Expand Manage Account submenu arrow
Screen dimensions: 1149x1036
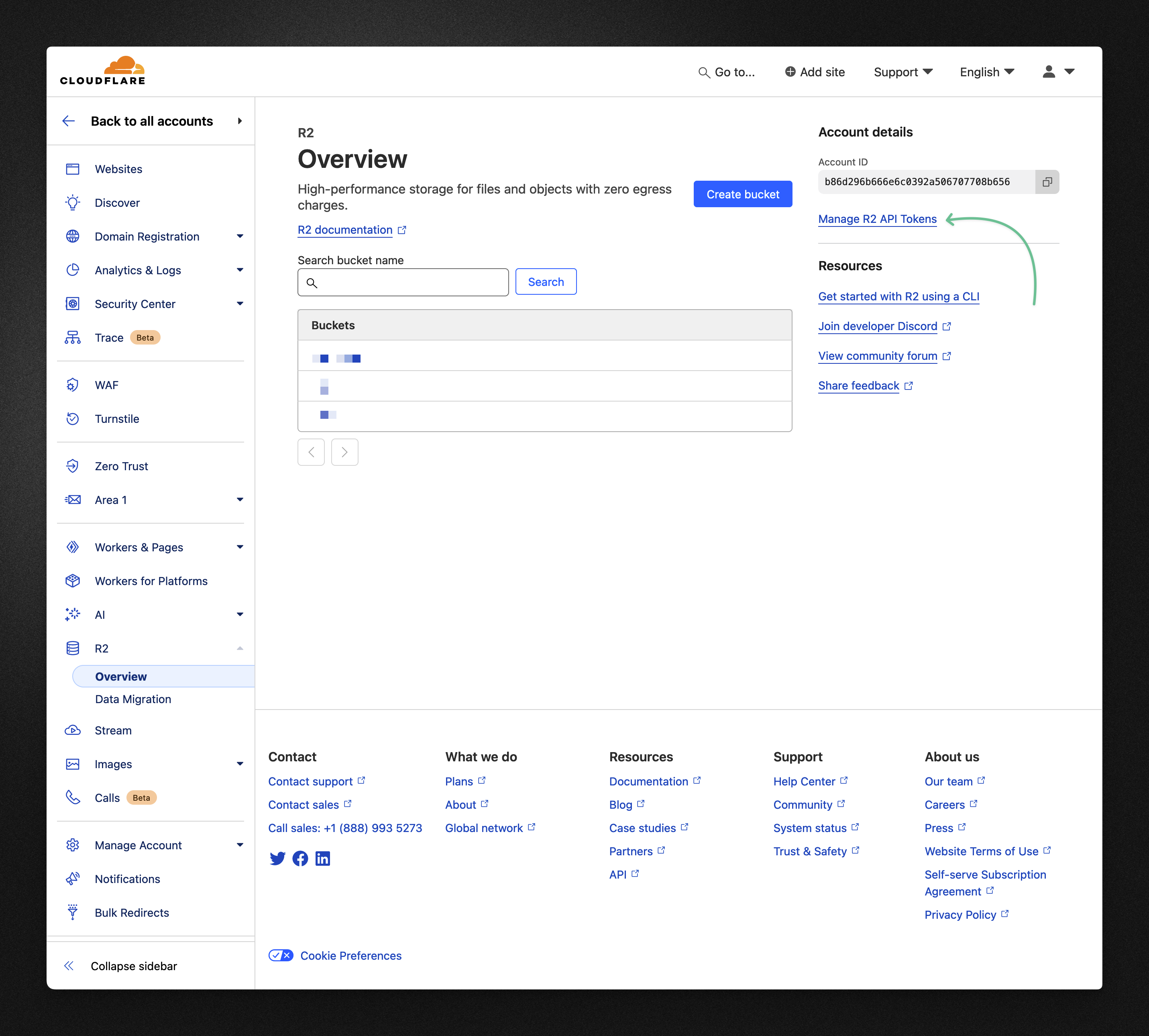click(x=240, y=845)
